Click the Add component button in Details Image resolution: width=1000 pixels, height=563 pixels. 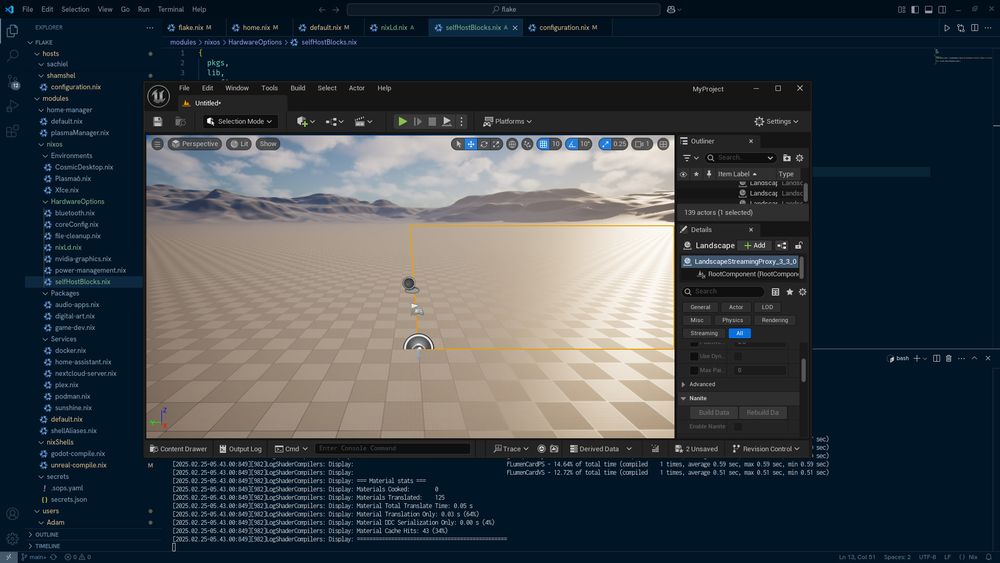coord(754,245)
